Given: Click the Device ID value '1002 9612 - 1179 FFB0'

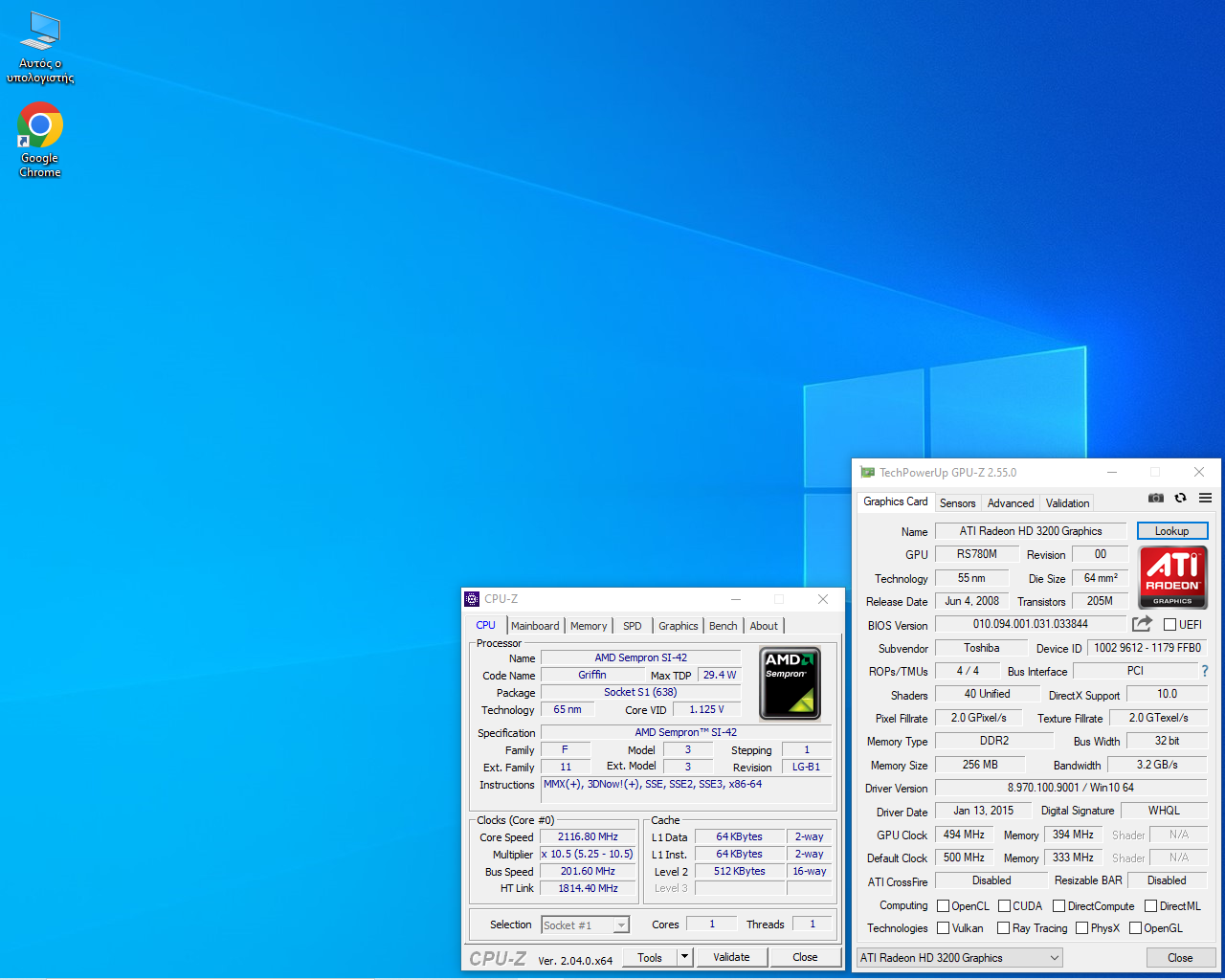Looking at the screenshot, I should click(1147, 648).
